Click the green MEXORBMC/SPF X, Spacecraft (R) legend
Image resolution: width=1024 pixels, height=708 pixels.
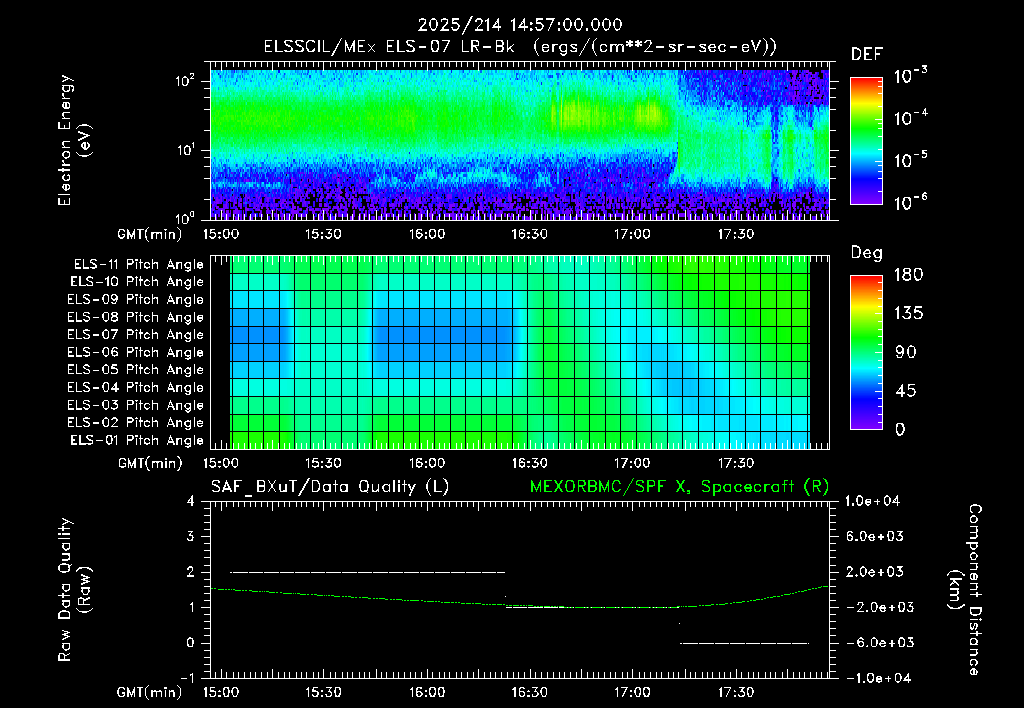679,487
